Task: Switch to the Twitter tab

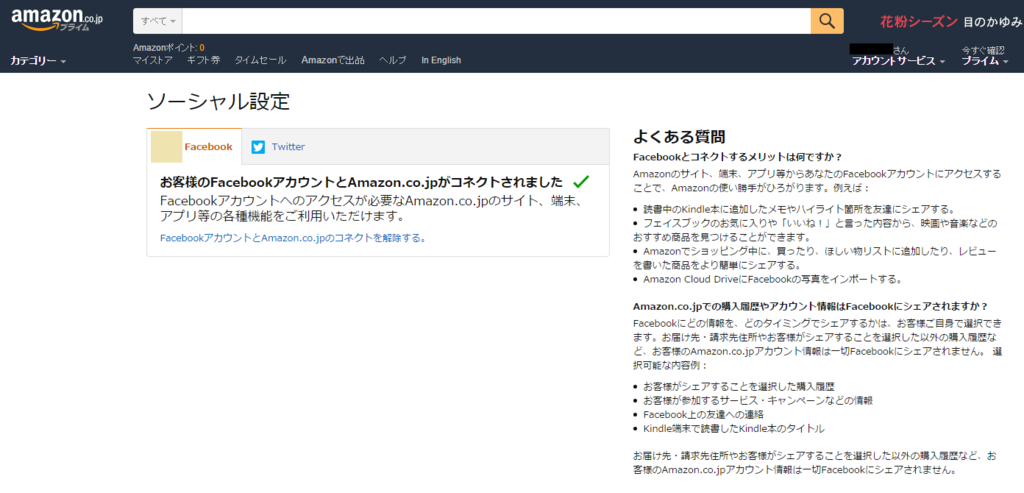Action: (278, 147)
